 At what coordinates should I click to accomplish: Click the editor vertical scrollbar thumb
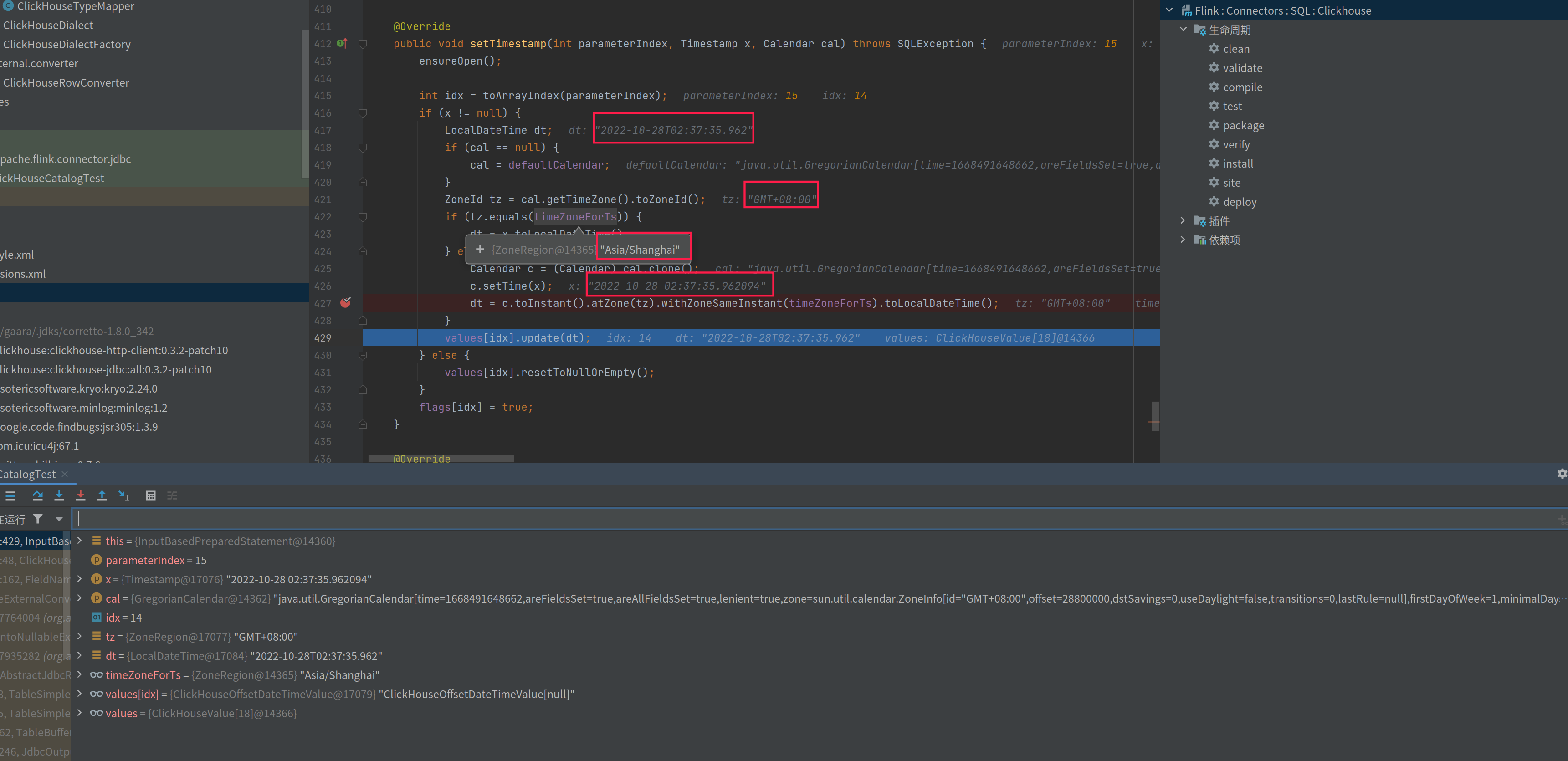1155,415
